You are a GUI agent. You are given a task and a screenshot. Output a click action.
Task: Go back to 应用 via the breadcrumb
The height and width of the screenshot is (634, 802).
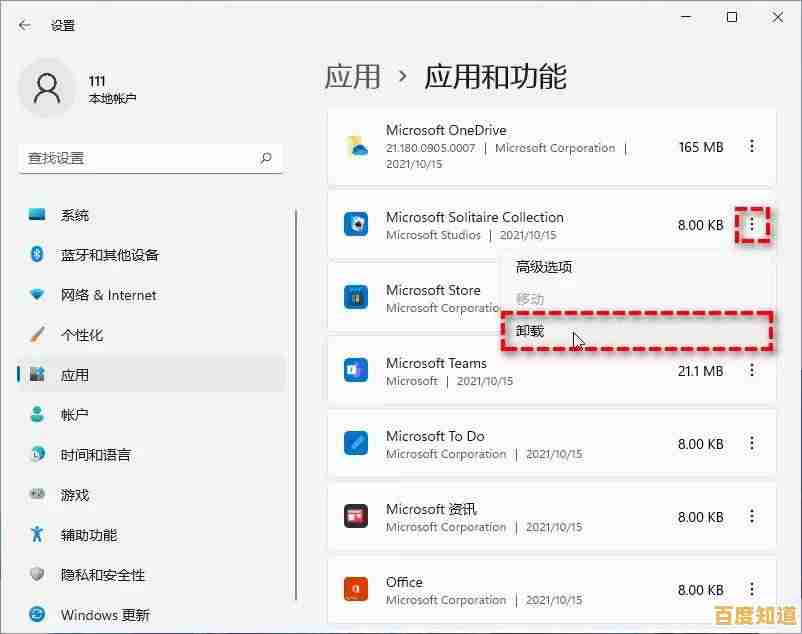click(352, 75)
